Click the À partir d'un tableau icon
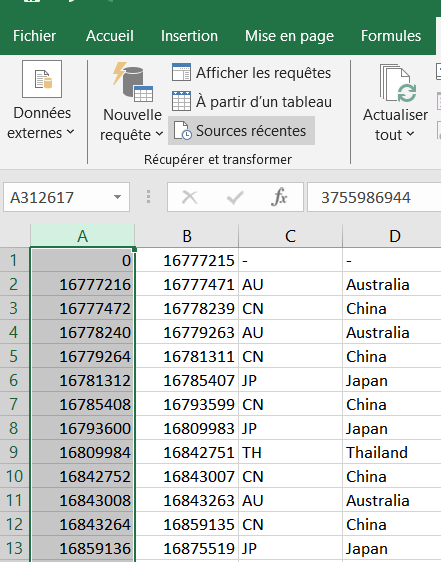Screen dimensions: 441x562 click(x=181, y=101)
